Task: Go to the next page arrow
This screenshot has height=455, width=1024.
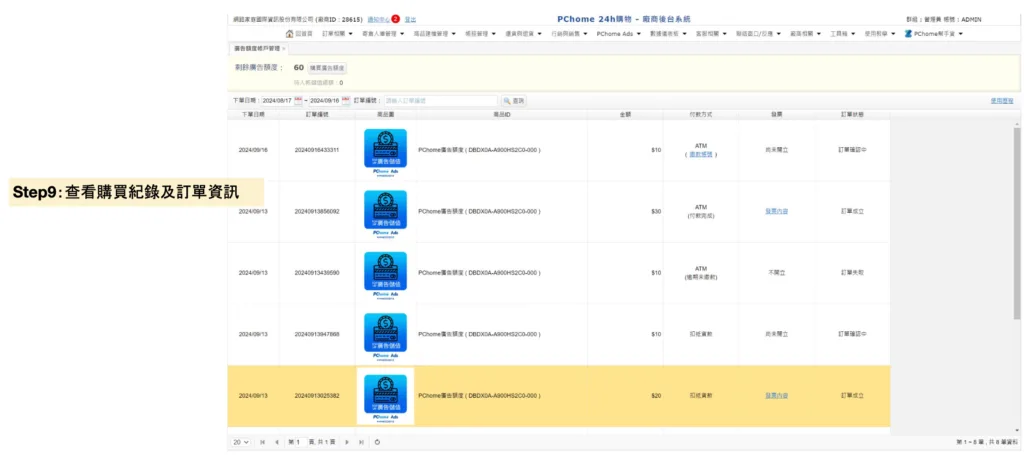Action: tap(347, 441)
